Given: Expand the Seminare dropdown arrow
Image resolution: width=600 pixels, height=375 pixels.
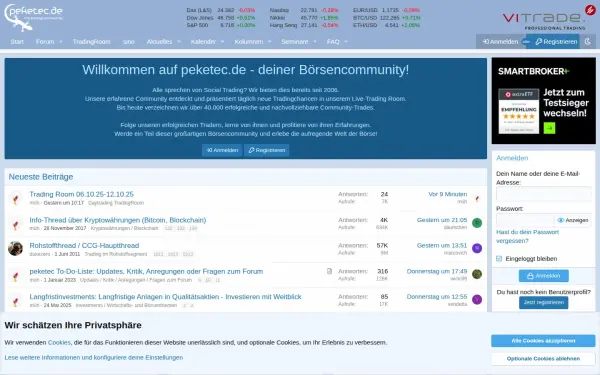Looking at the screenshot, I should click(315, 41).
